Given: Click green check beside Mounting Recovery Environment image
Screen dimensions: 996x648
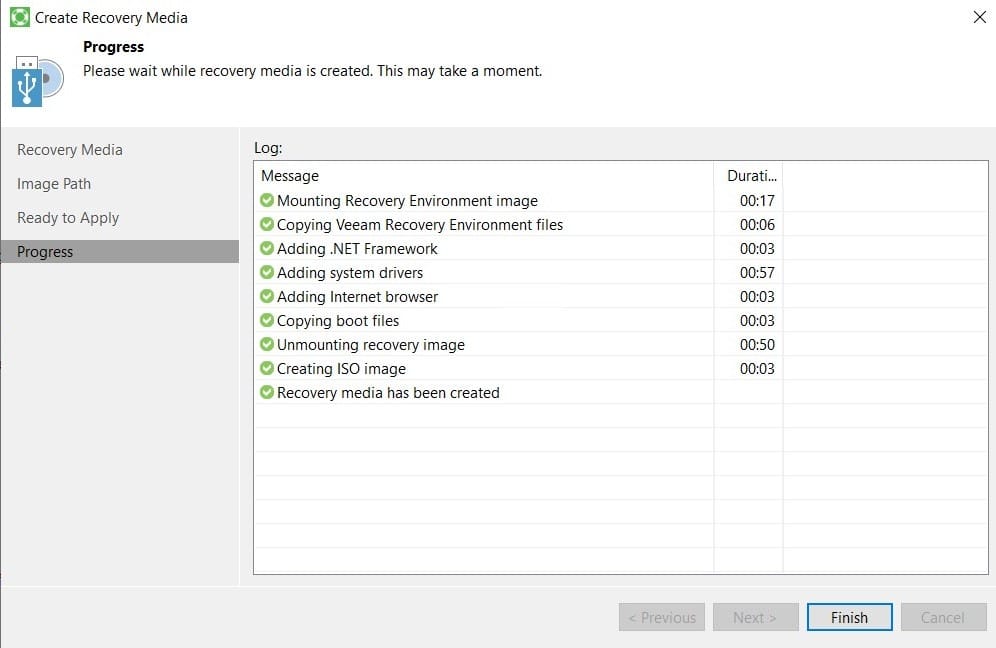Looking at the screenshot, I should (267, 200).
